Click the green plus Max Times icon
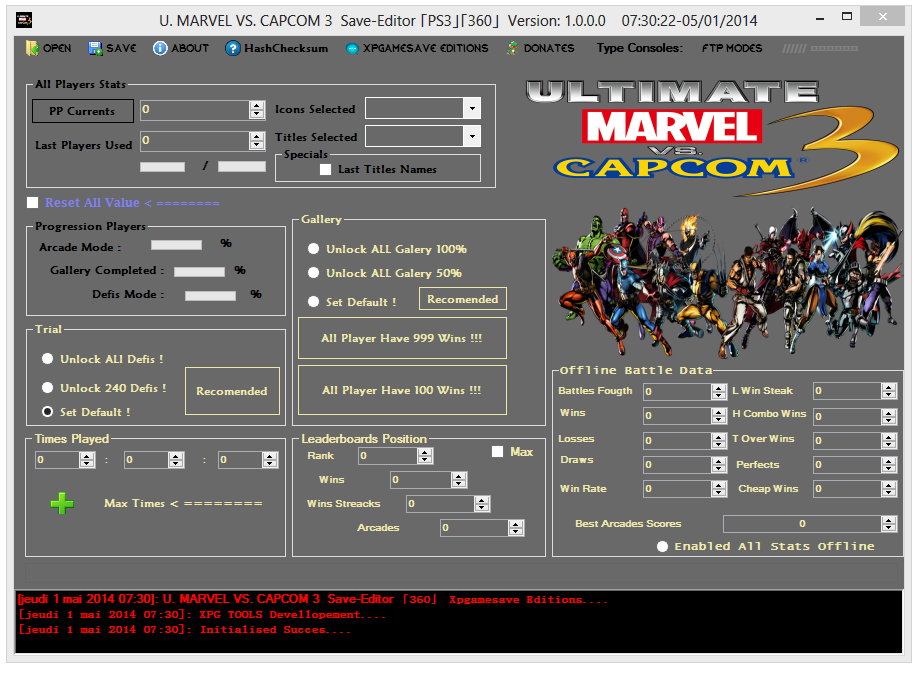This screenshot has width=918, height=673. tap(62, 504)
